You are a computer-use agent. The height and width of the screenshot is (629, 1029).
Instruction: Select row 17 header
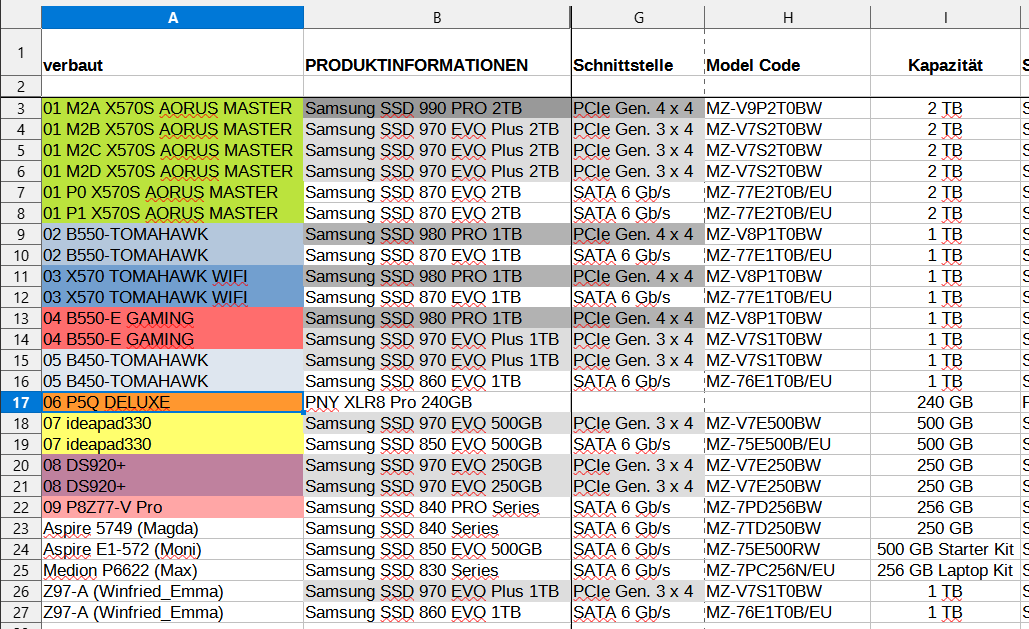click(x=20, y=402)
